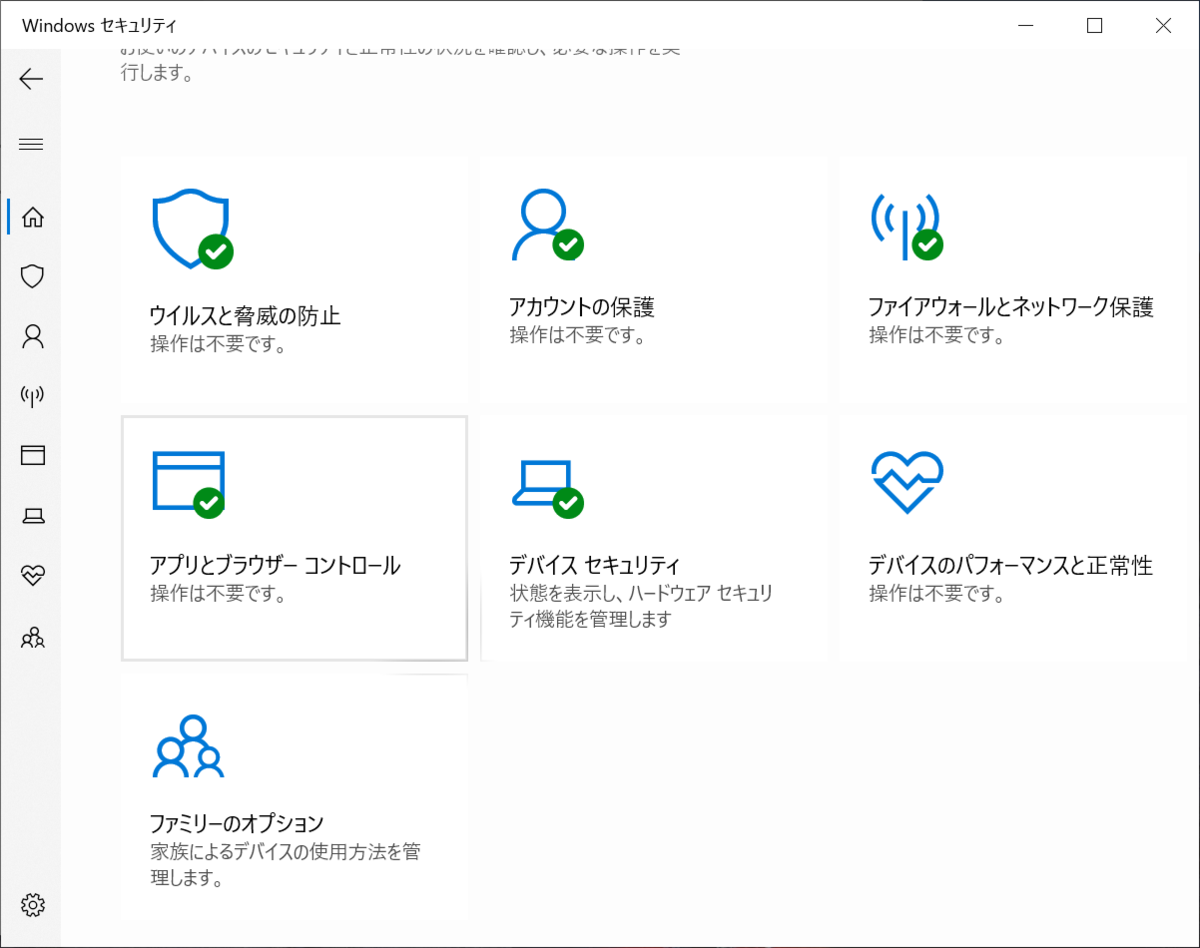Open Virus protection shield icon in sidebar
1200x948 pixels.
tap(32, 276)
